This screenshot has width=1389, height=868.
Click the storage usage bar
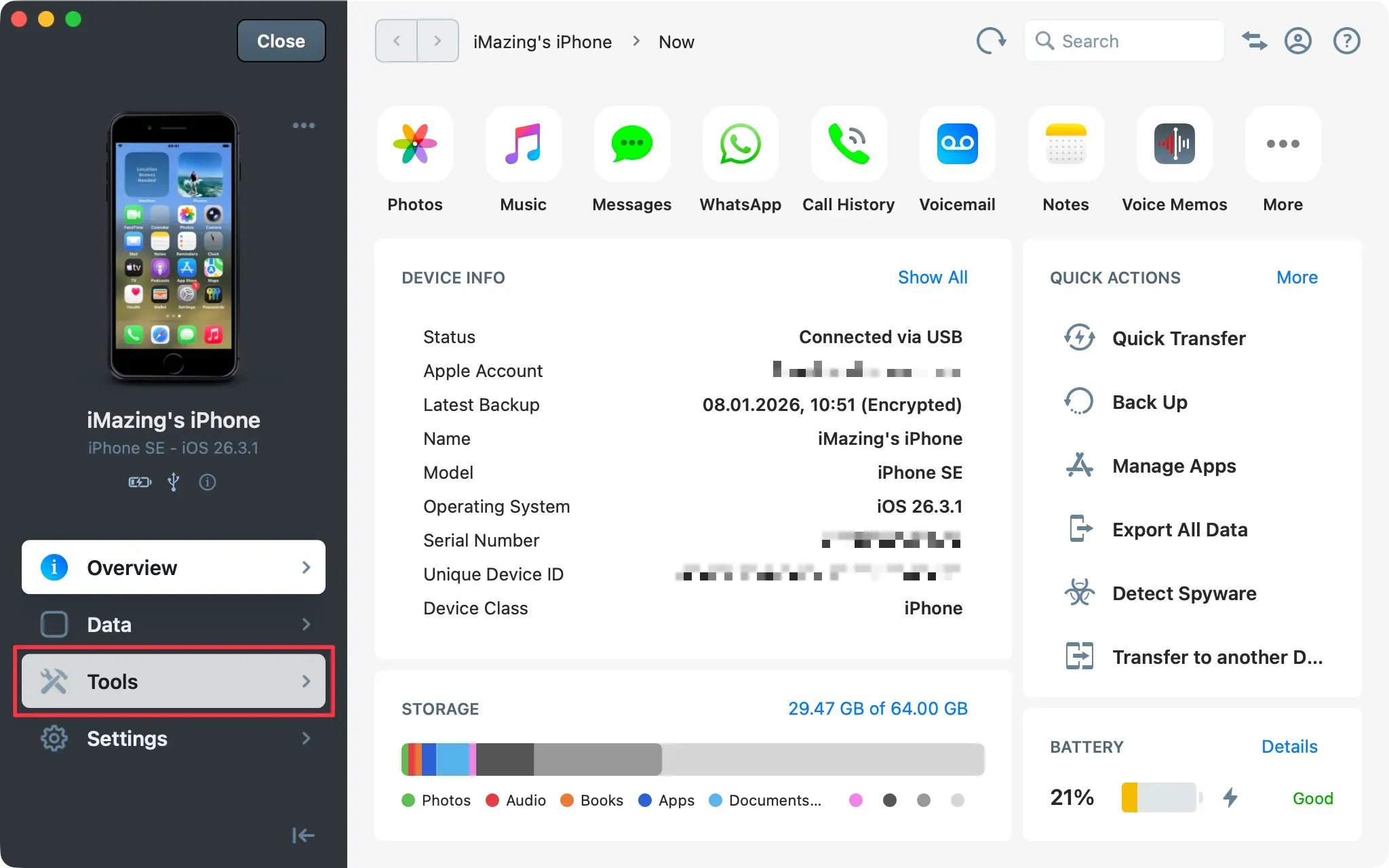pos(692,759)
